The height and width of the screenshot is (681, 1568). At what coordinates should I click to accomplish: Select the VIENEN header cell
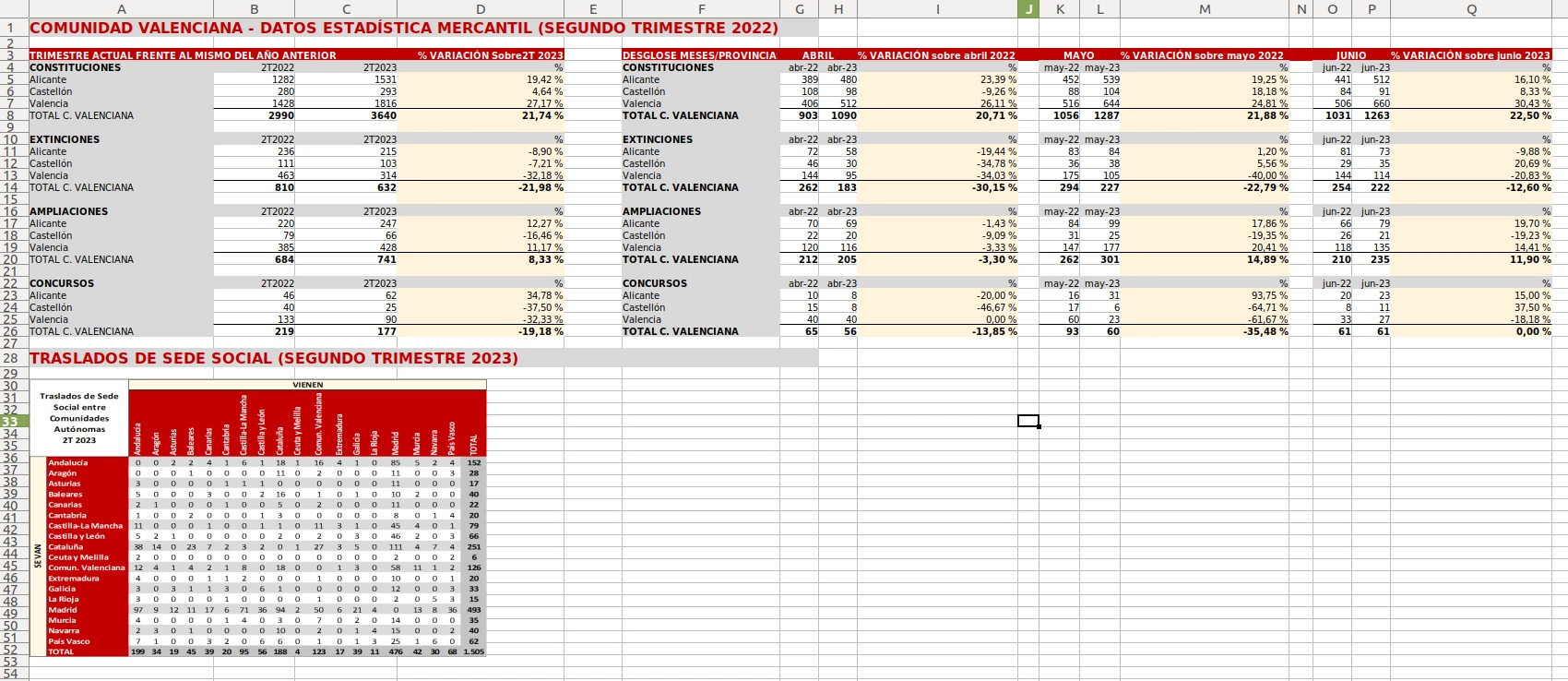point(307,385)
